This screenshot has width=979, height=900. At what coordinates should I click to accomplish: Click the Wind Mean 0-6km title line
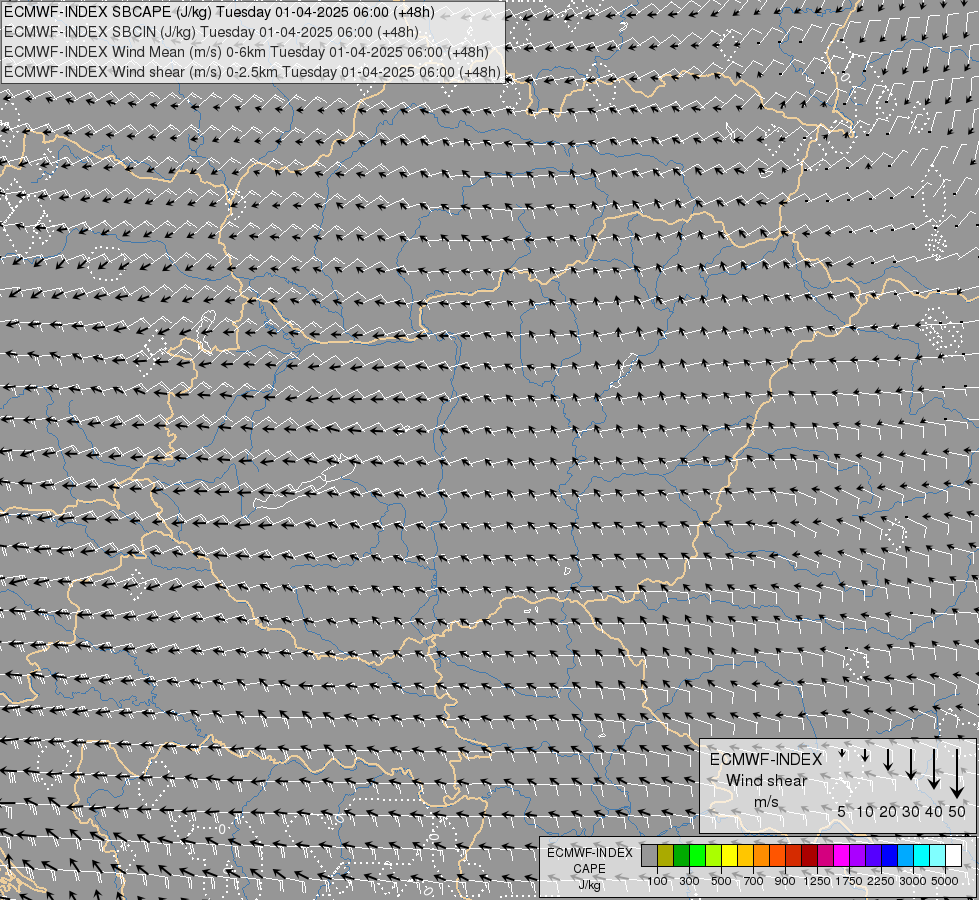[x=246, y=52]
